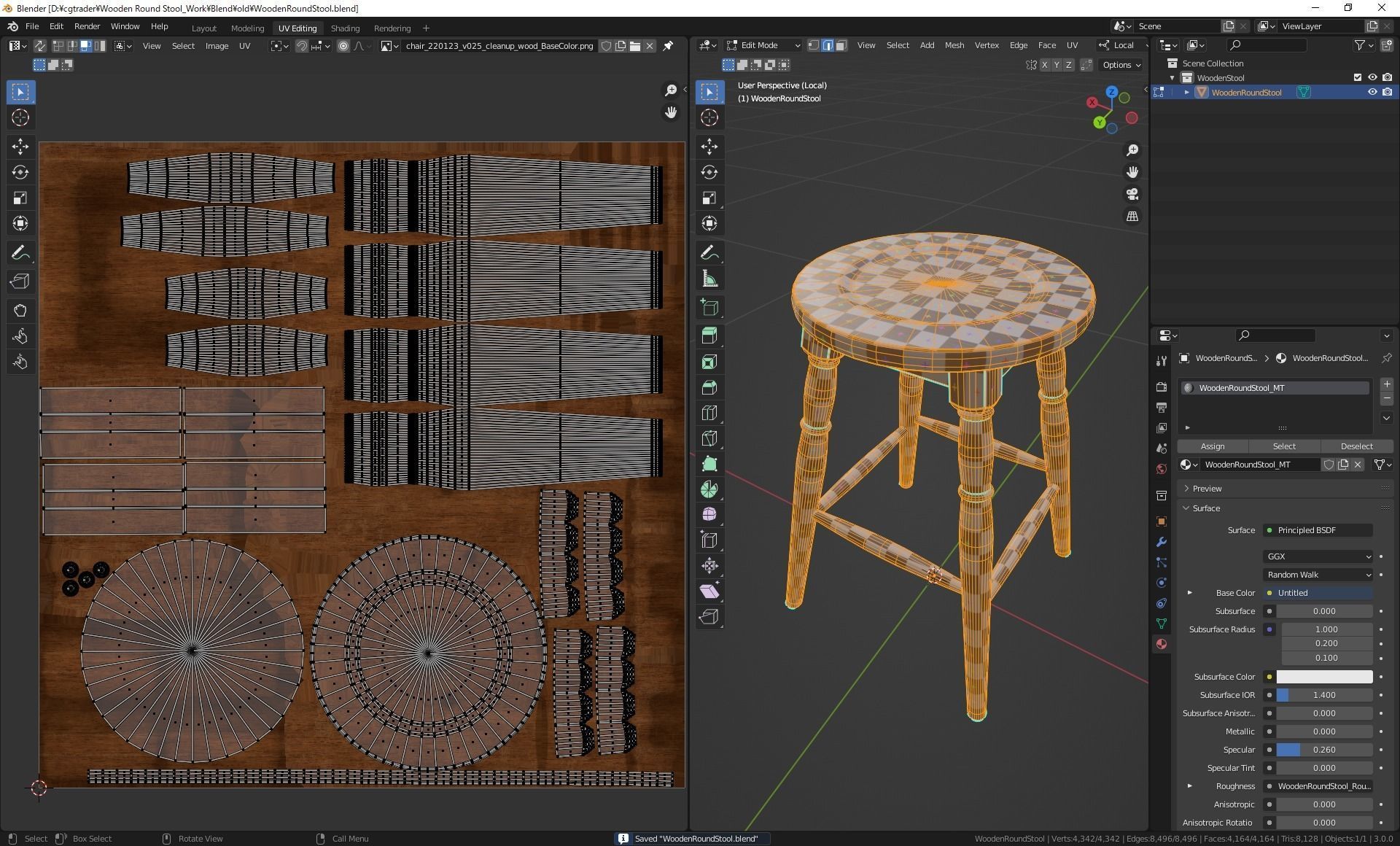
Task: Enable face select mode in the 3D viewport
Action: [841, 45]
